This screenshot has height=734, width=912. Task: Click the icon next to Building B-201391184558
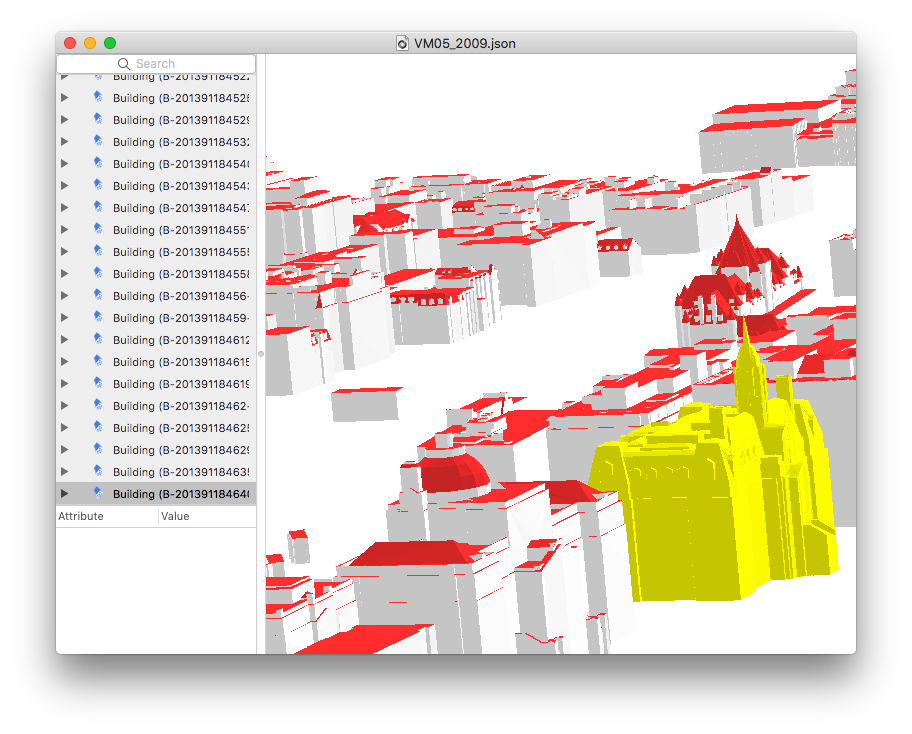coord(98,274)
